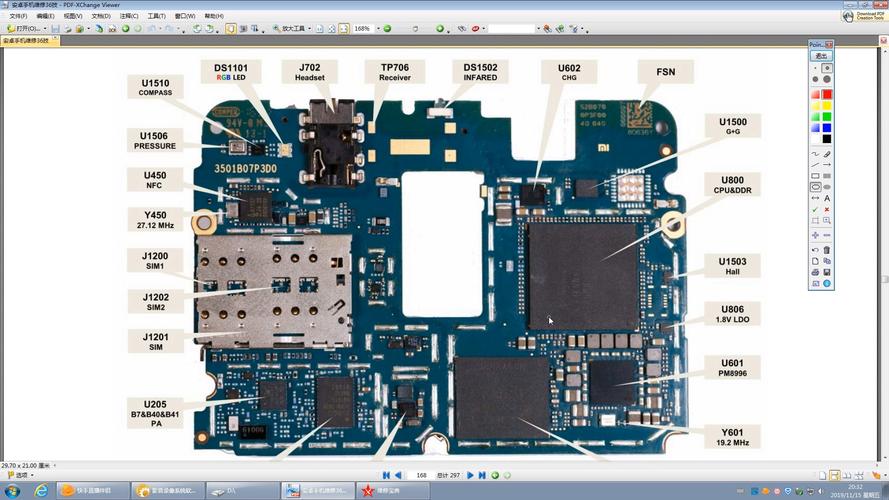This screenshot has width=889, height=500.
Task: Select the ellipse outline drawing tool
Action: [x=816, y=187]
